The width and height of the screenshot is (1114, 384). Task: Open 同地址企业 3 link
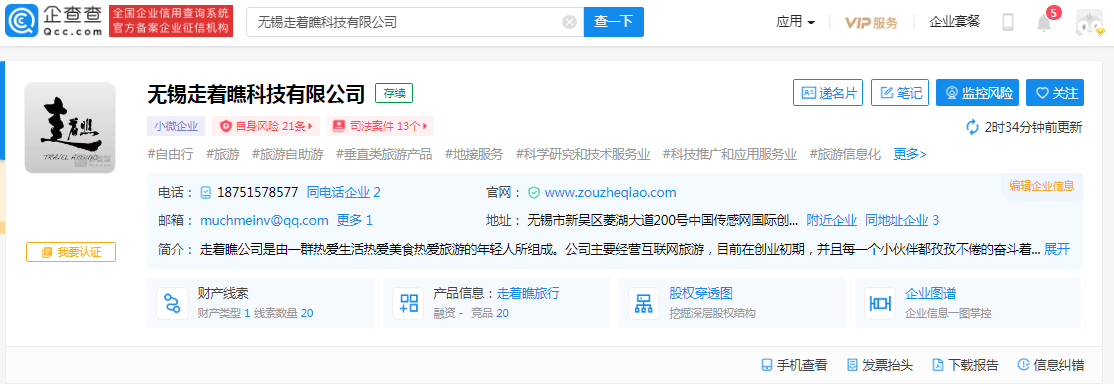tap(902, 220)
